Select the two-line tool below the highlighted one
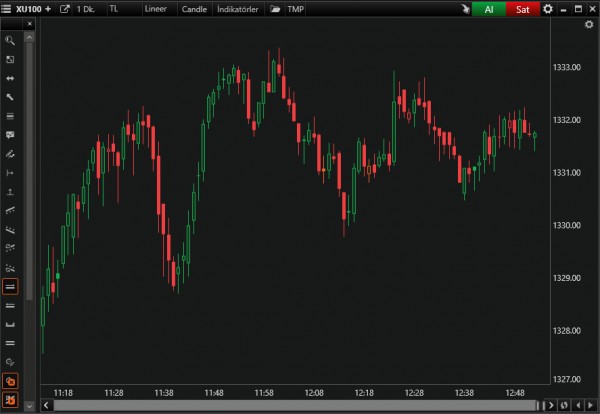The width and height of the screenshot is (600, 414). coord(10,305)
